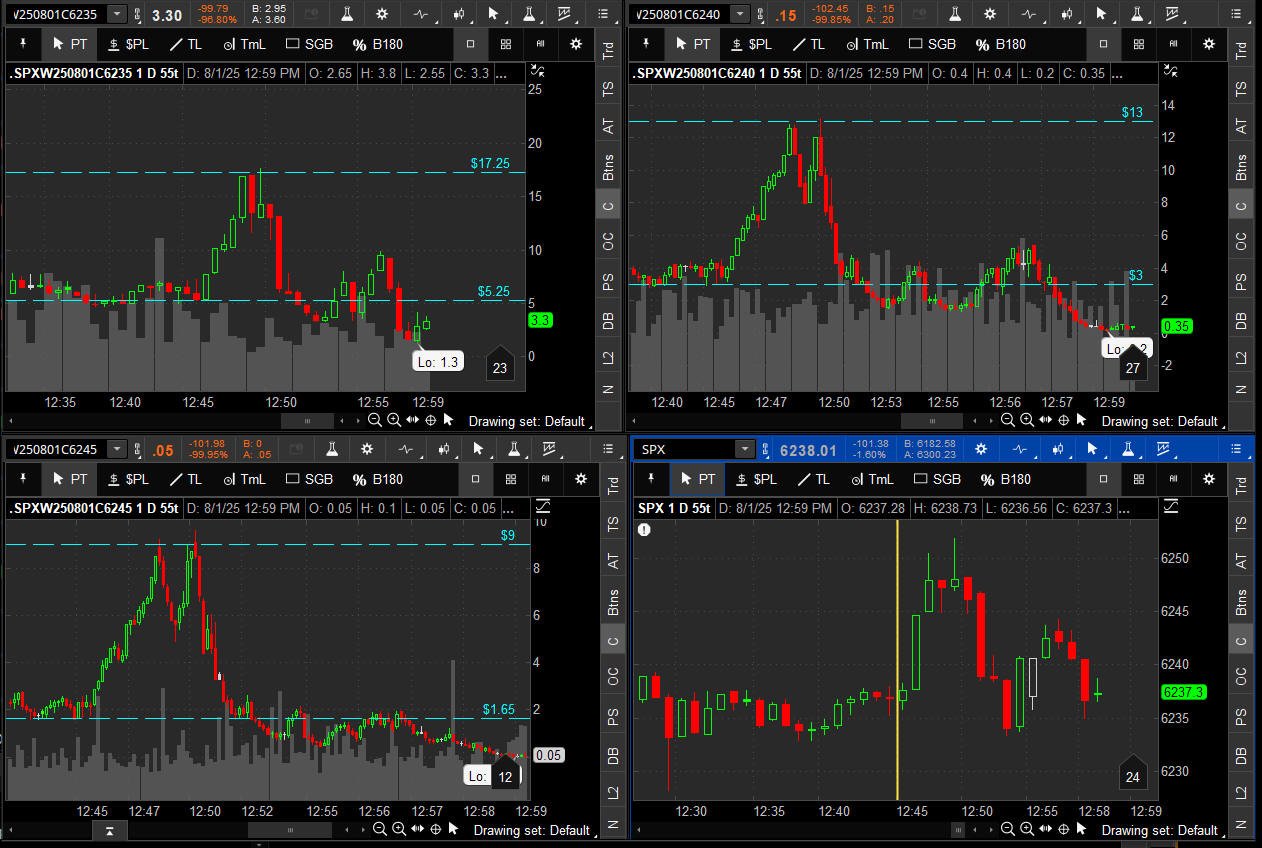Expand the symbol dropdown next to C6235
This screenshot has width=1262, height=848.
coord(117,14)
